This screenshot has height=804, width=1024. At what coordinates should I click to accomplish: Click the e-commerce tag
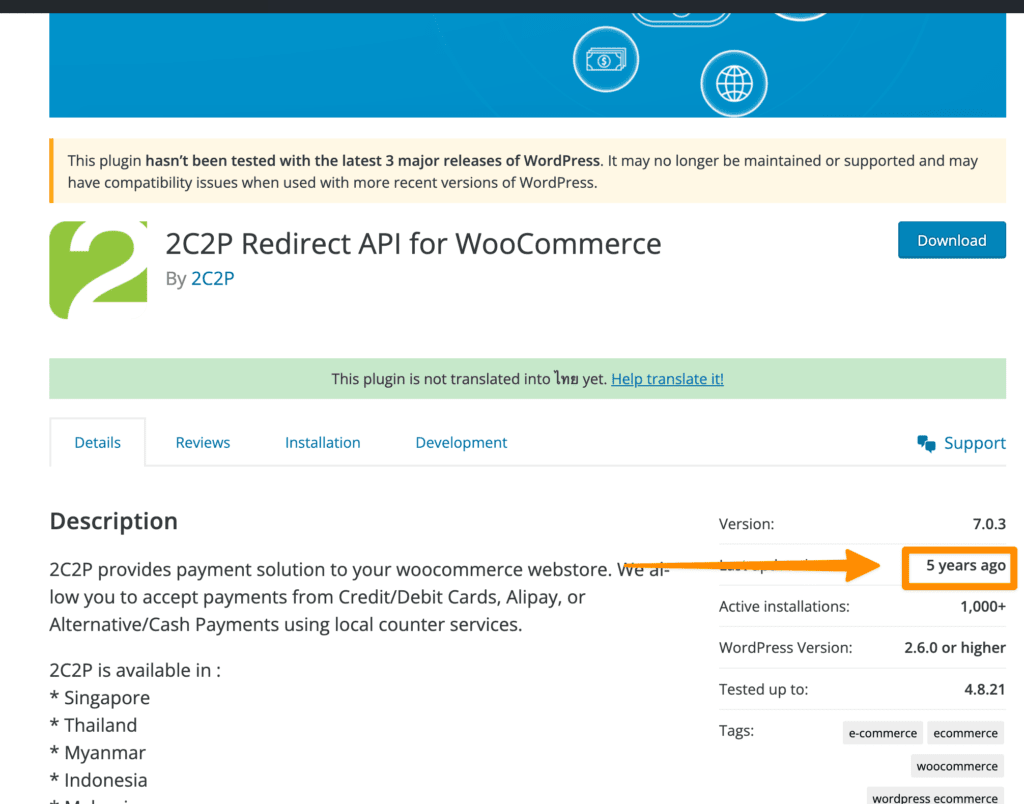pos(882,733)
